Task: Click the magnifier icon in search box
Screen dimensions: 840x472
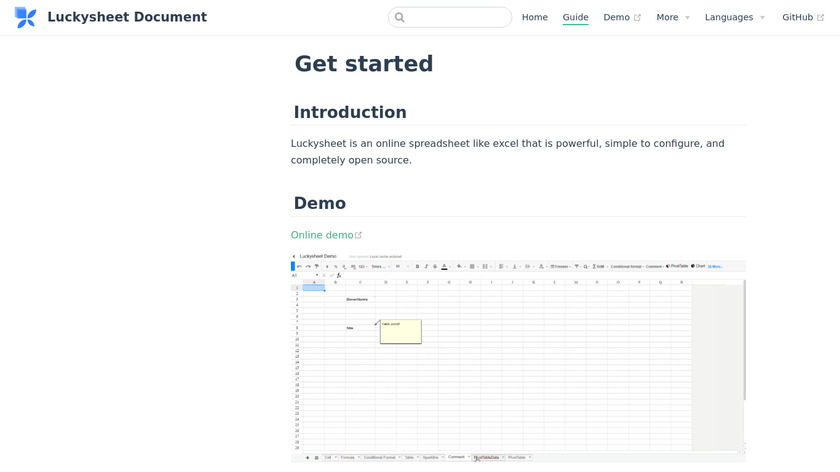Action: [x=400, y=17]
